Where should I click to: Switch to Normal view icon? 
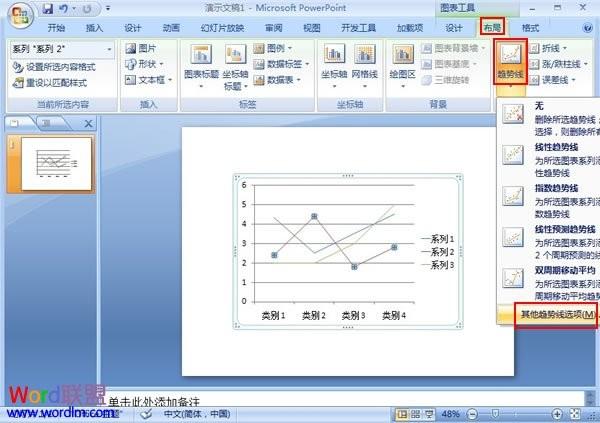click(x=402, y=414)
